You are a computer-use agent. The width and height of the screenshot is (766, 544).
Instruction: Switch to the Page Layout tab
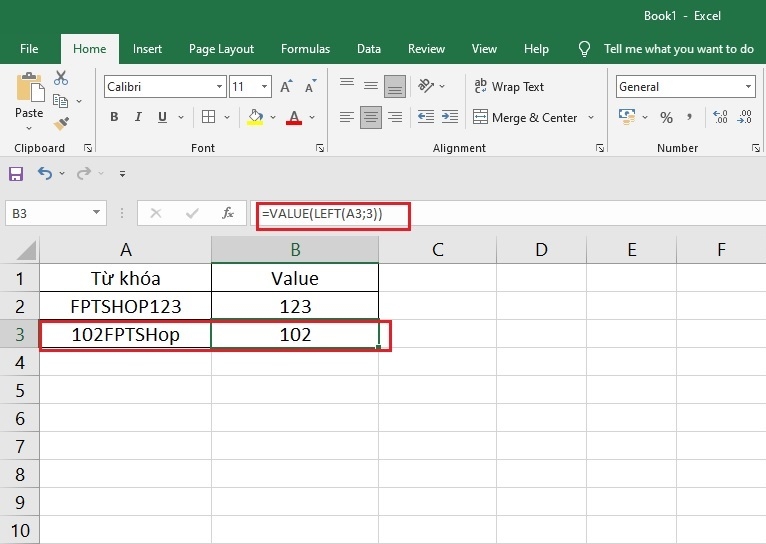coord(221,49)
